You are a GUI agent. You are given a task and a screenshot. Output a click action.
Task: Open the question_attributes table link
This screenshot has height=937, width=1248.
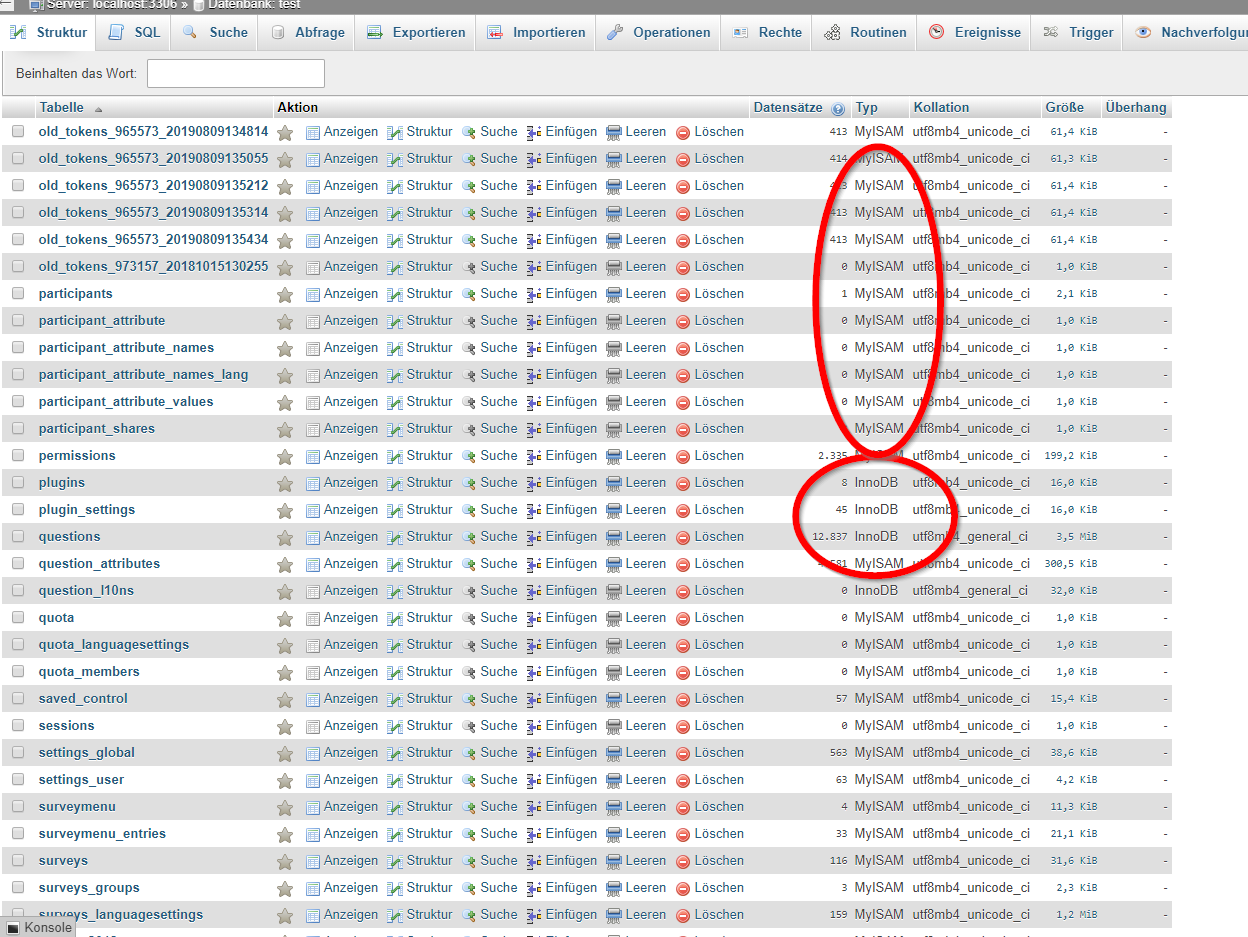99,564
